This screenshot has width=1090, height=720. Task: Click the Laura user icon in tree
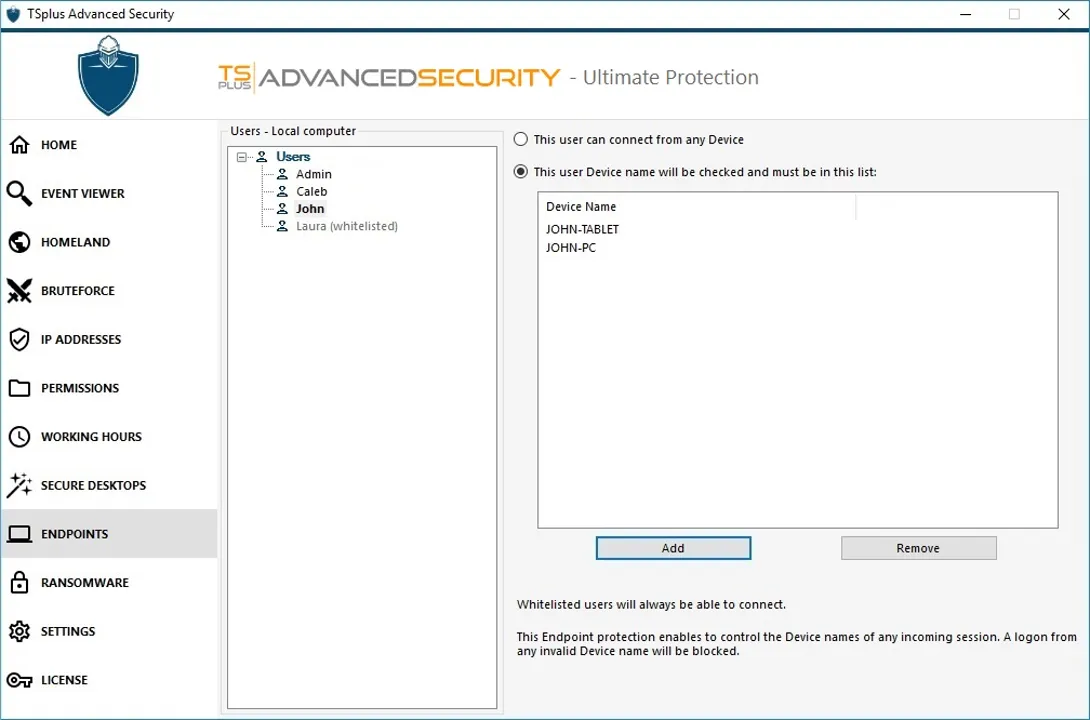click(282, 226)
